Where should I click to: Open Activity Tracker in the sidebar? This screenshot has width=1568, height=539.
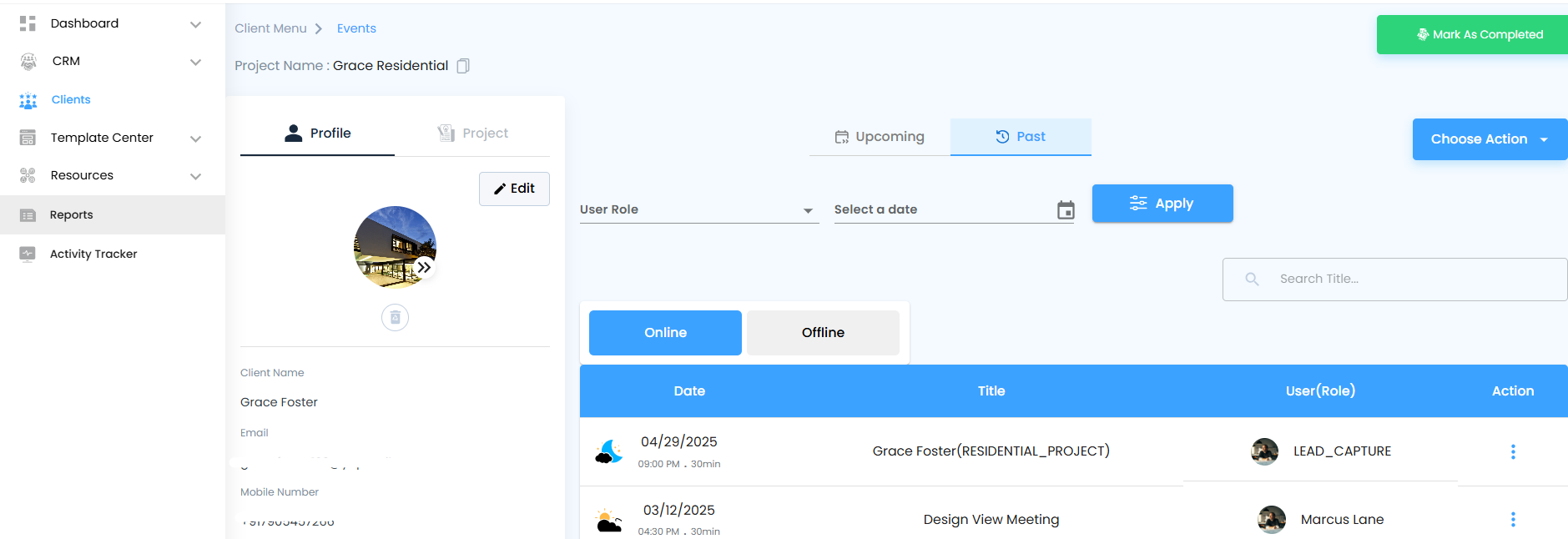113,254
